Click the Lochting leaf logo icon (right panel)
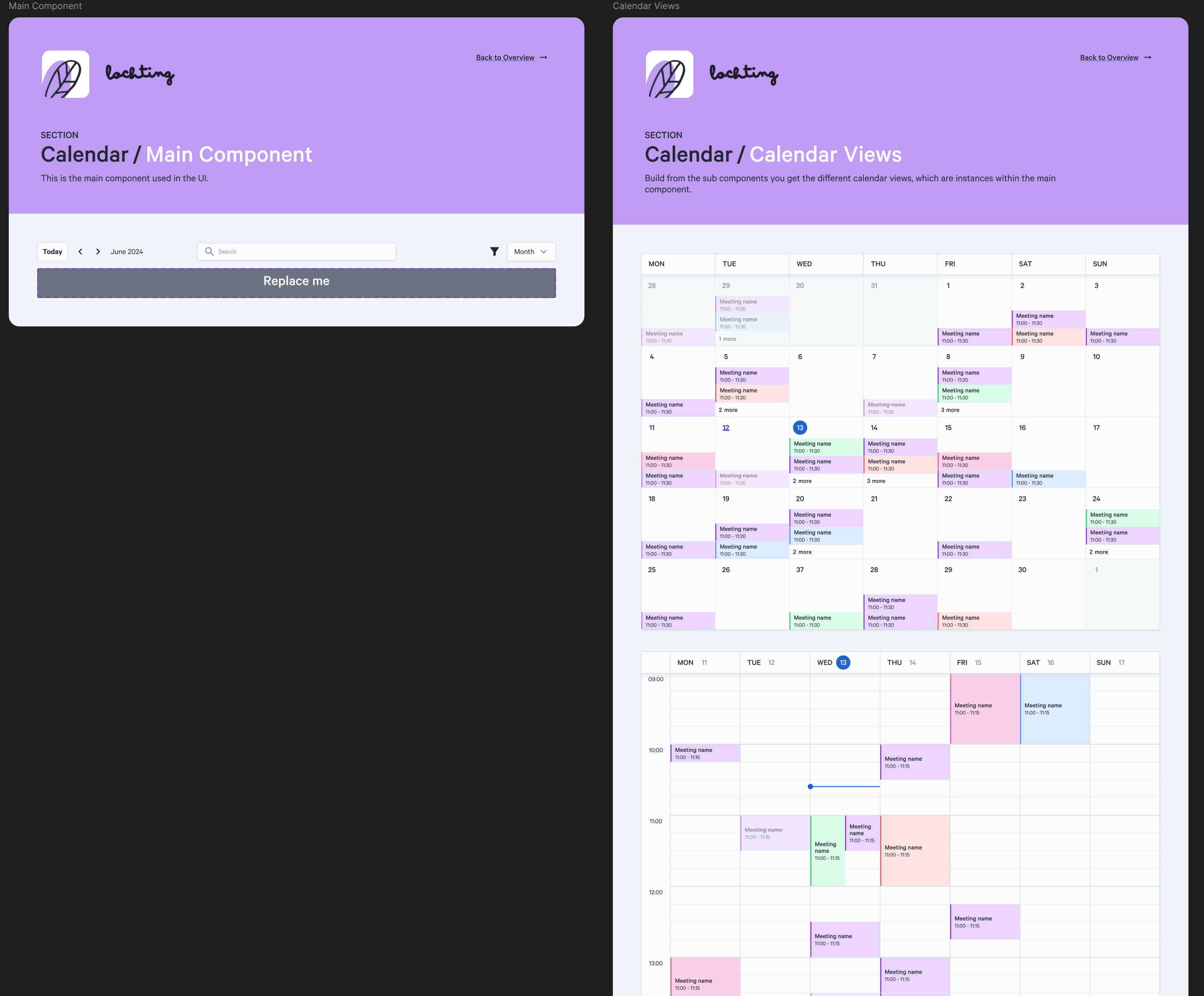The image size is (1204, 996). coord(668,73)
